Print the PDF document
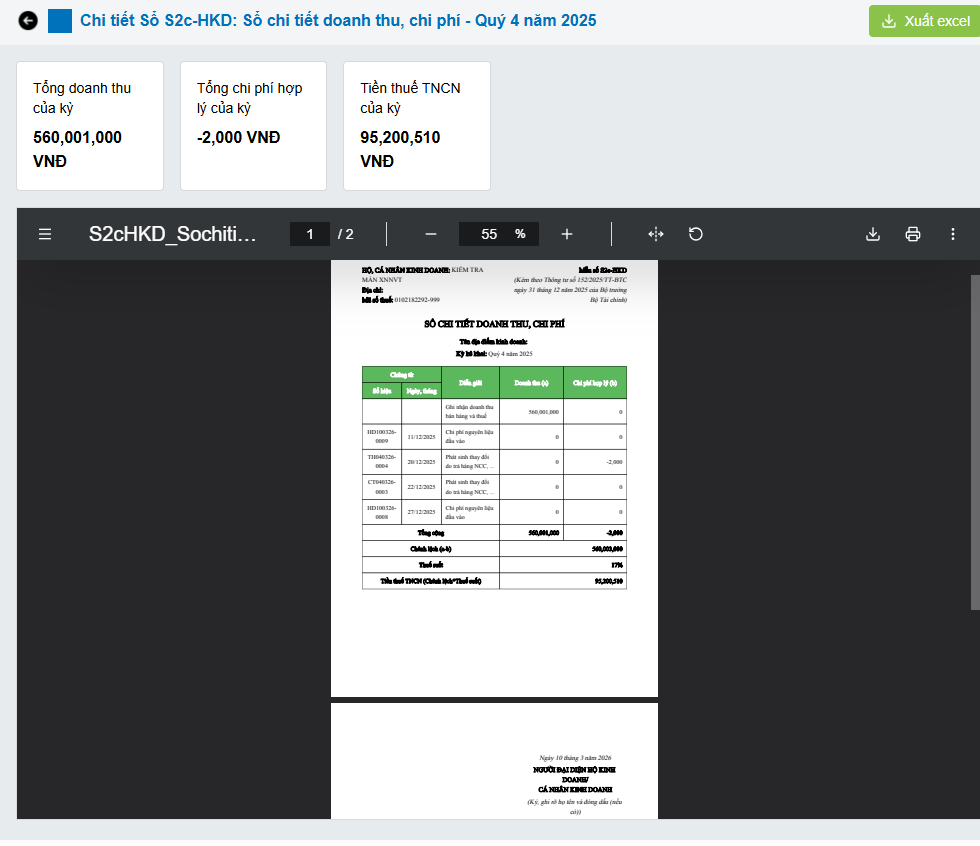 coord(912,234)
